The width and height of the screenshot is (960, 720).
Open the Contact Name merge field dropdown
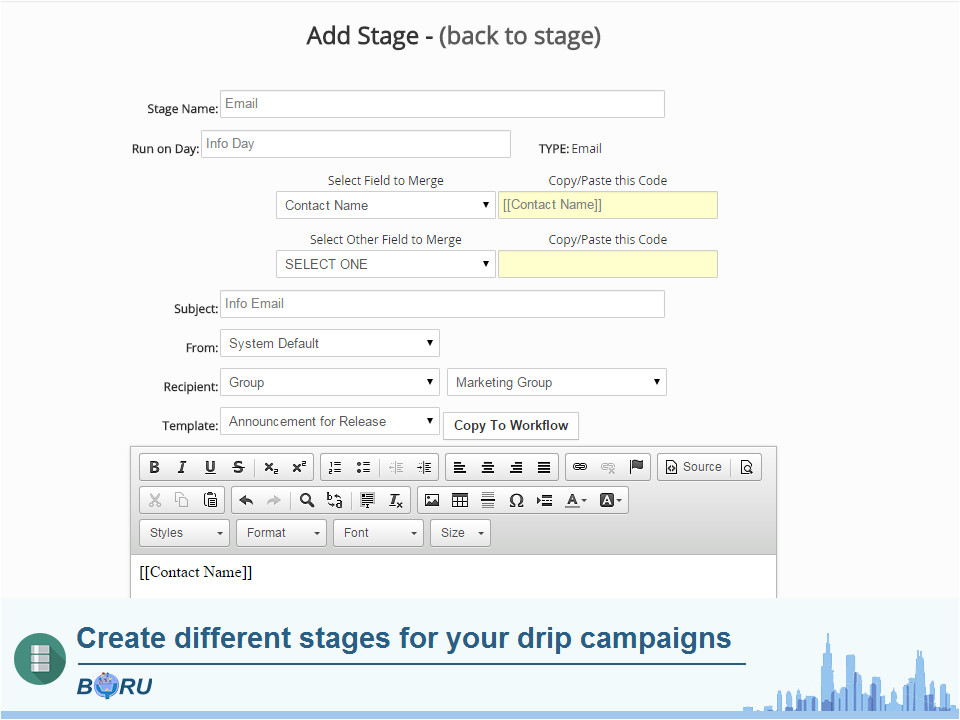[x=385, y=205]
